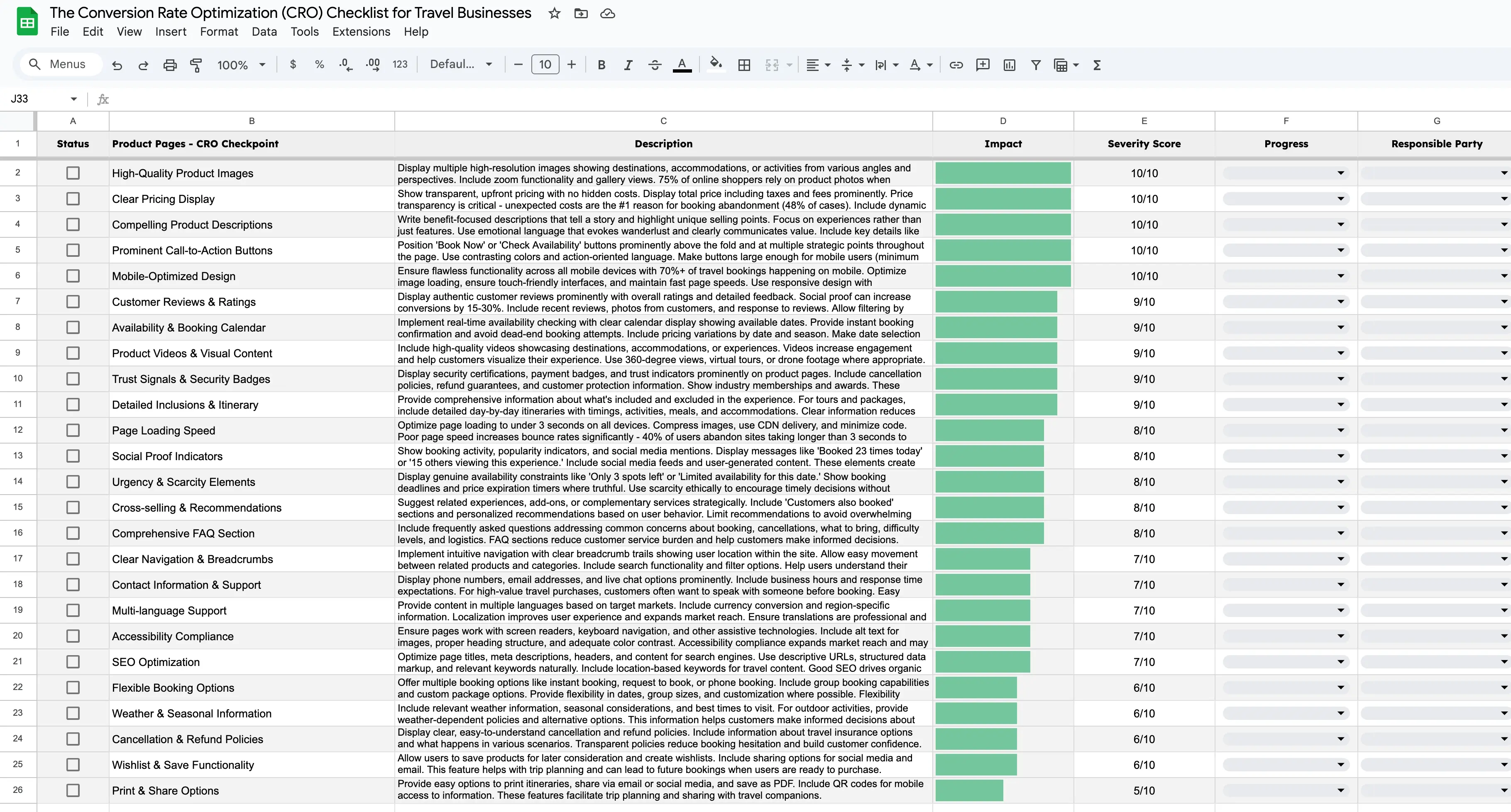Open the font family dropdown
Image resolution: width=1511 pixels, height=812 pixels.
(x=461, y=64)
